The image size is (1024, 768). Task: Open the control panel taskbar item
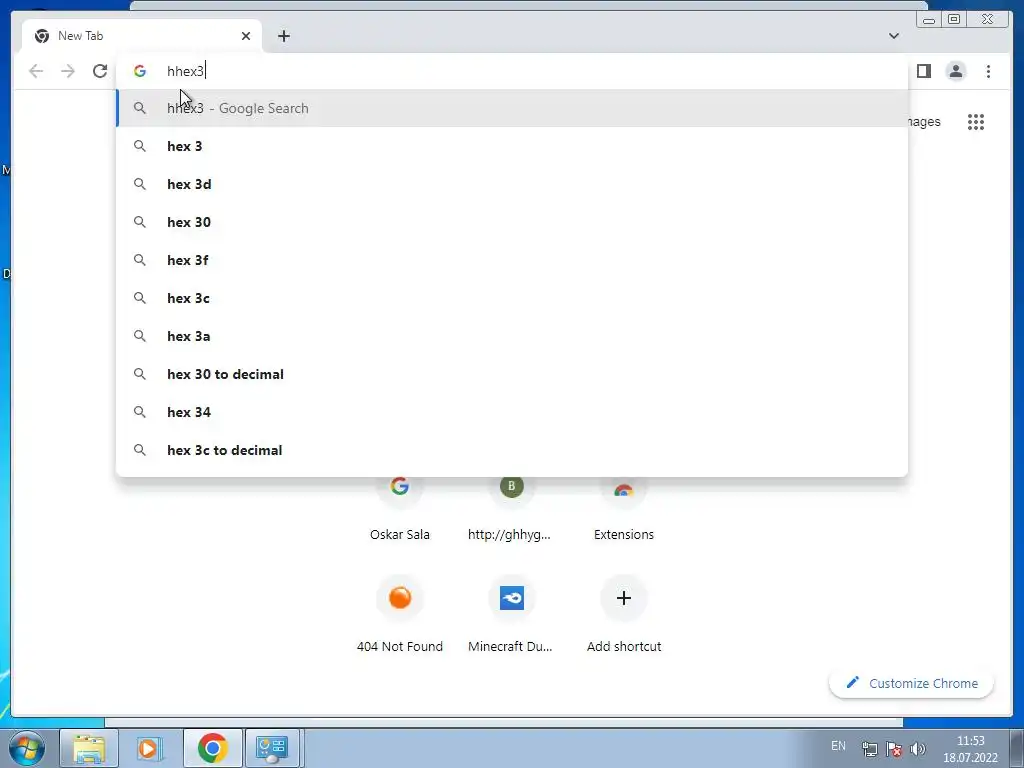(x=272, y=748)
